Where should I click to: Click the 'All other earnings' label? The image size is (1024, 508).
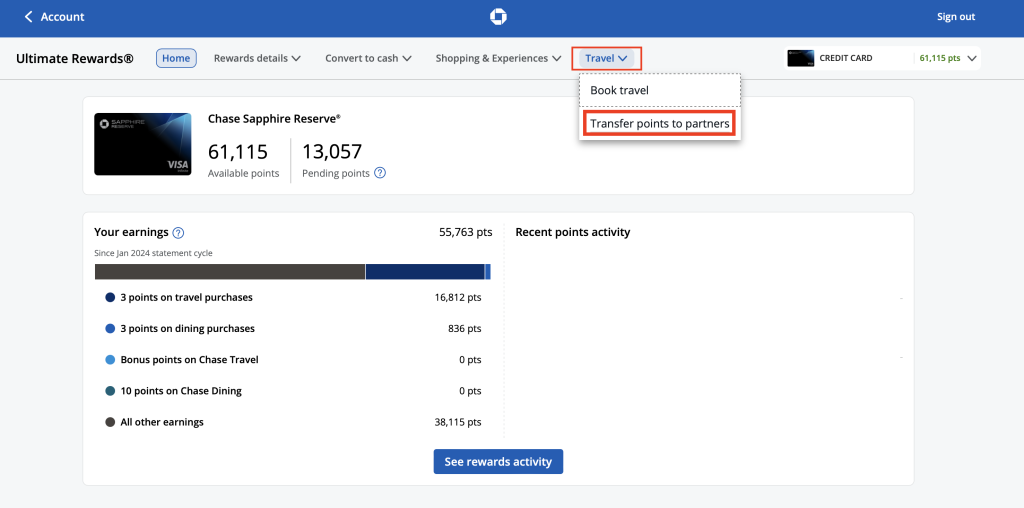point(162,422)
